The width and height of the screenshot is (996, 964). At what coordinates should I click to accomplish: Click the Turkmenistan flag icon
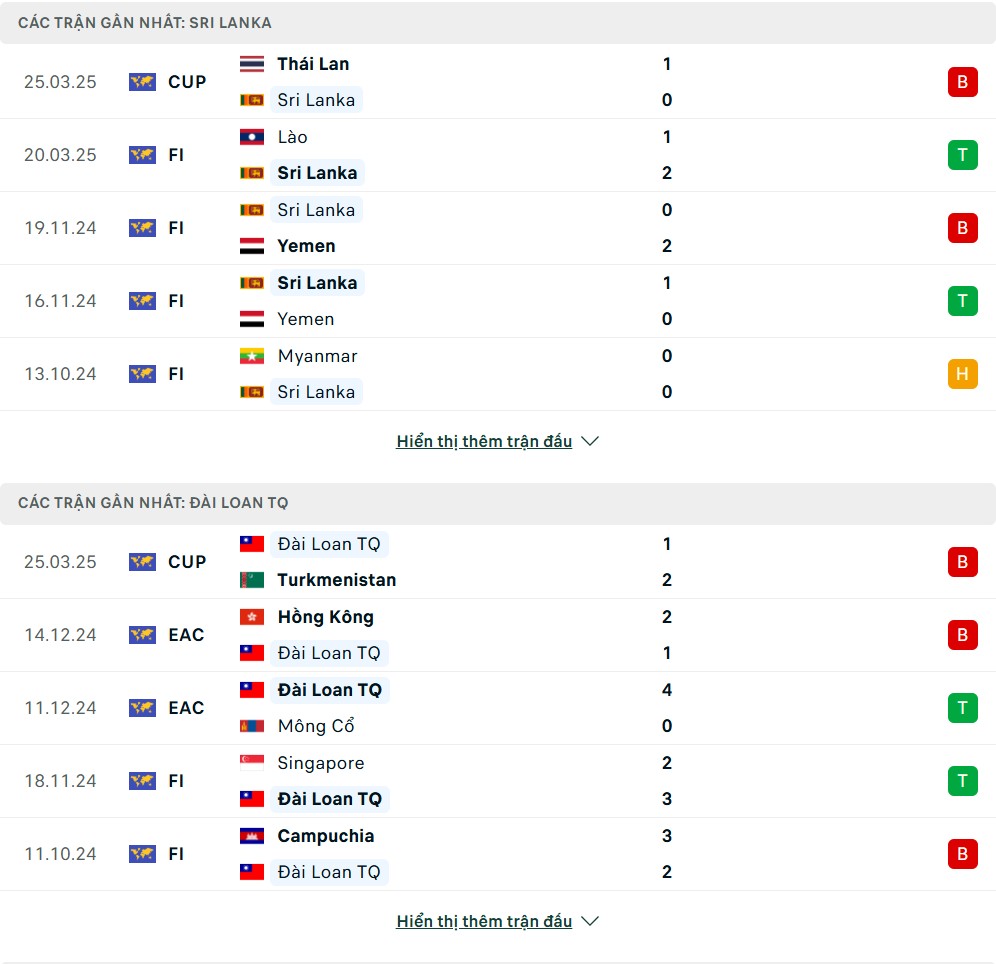tap(252, 580)
